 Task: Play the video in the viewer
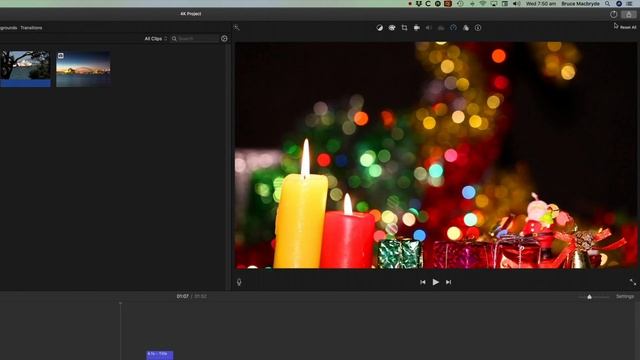click(x=436, y=282)
